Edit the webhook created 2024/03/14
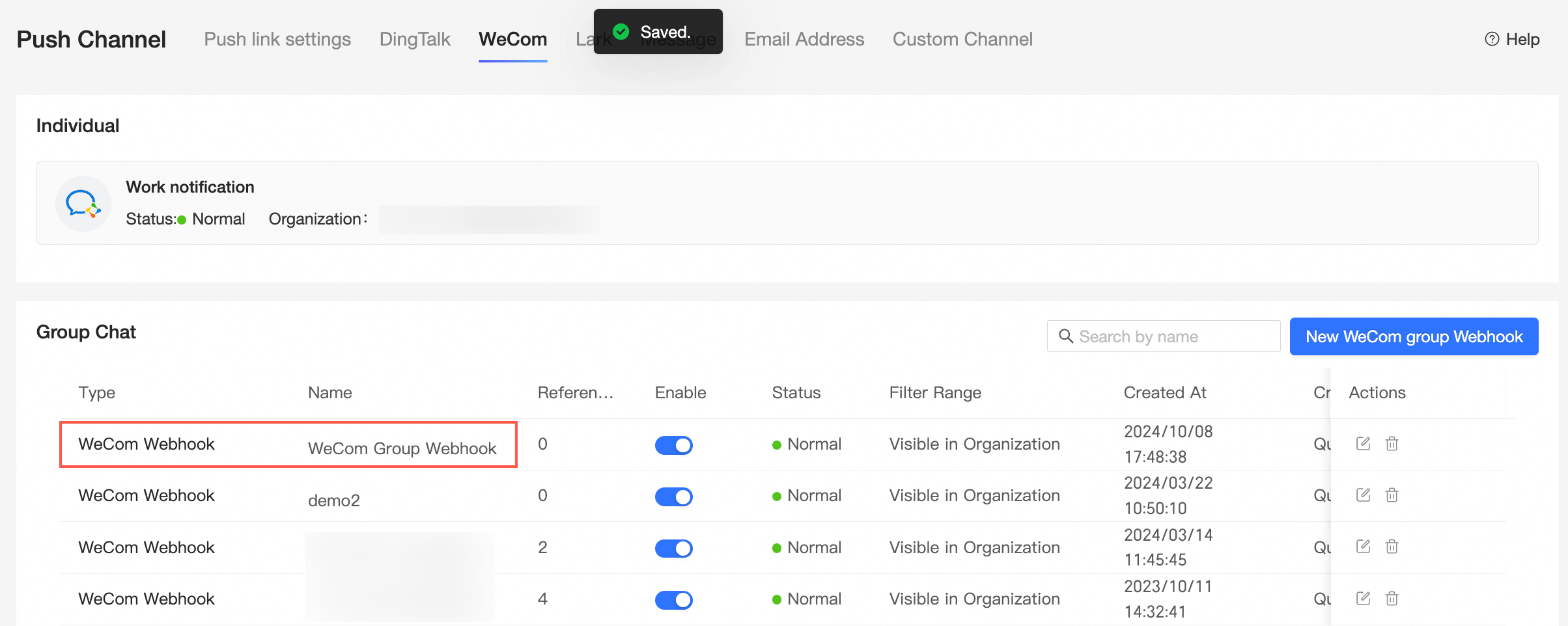 1363,547
